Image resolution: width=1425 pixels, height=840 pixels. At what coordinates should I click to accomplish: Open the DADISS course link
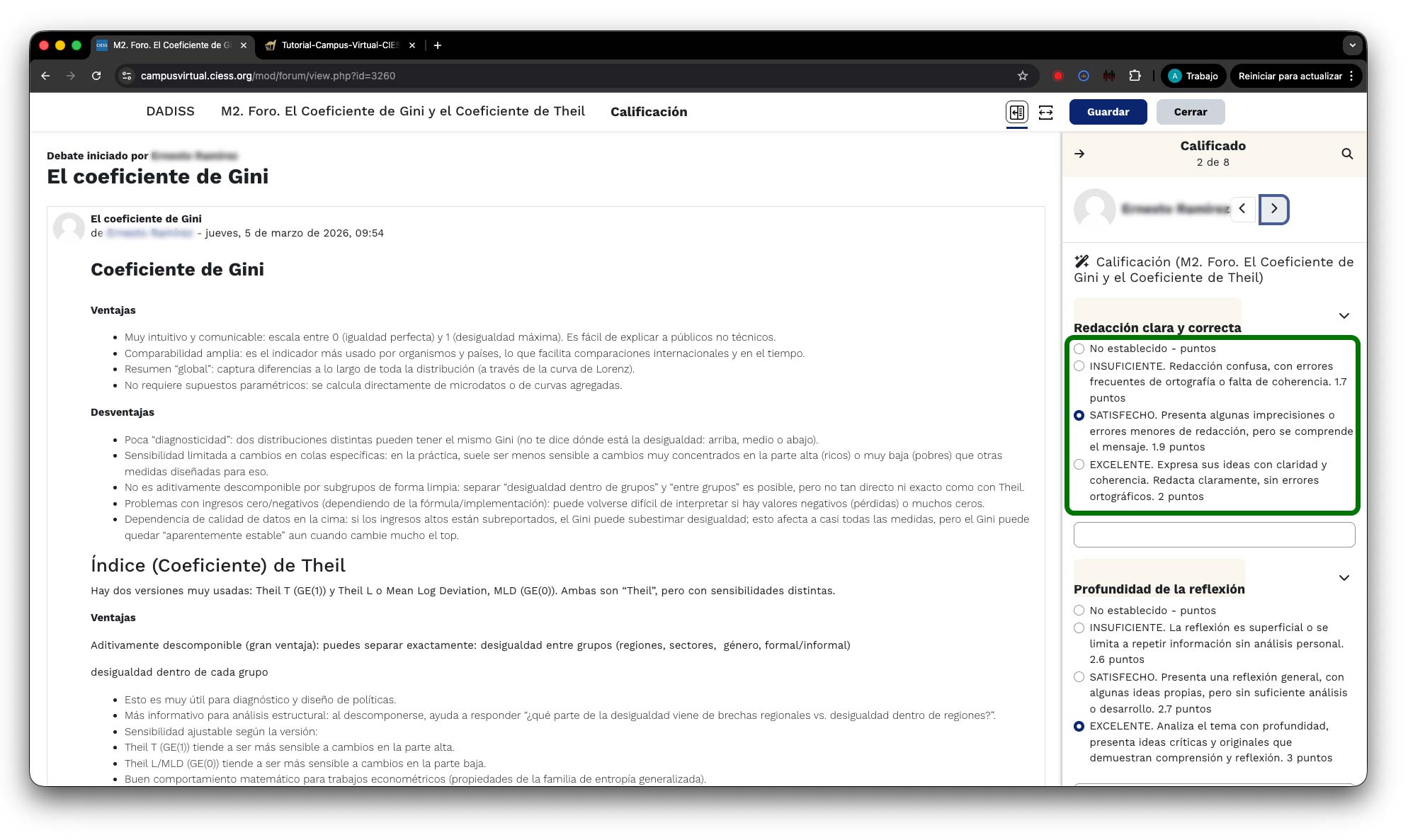pyautogui.click(x=170, y=111)
